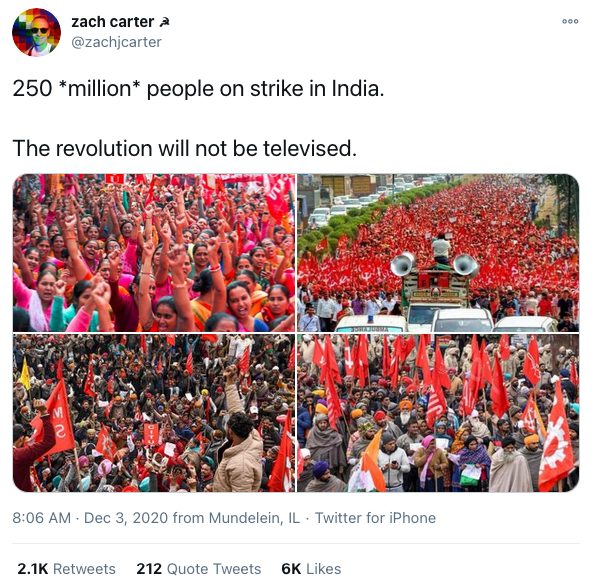Screen dimensions: 594x585
Task: Open the Mundelein, IL location link
Action: [254, 518]
